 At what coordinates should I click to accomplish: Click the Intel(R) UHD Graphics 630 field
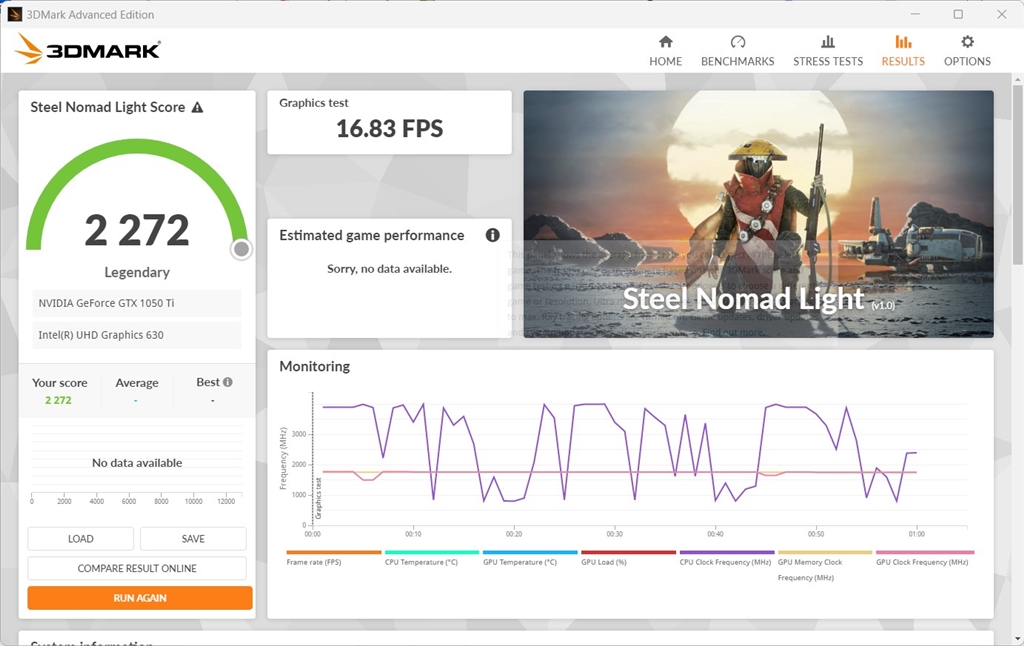[136, 335]
